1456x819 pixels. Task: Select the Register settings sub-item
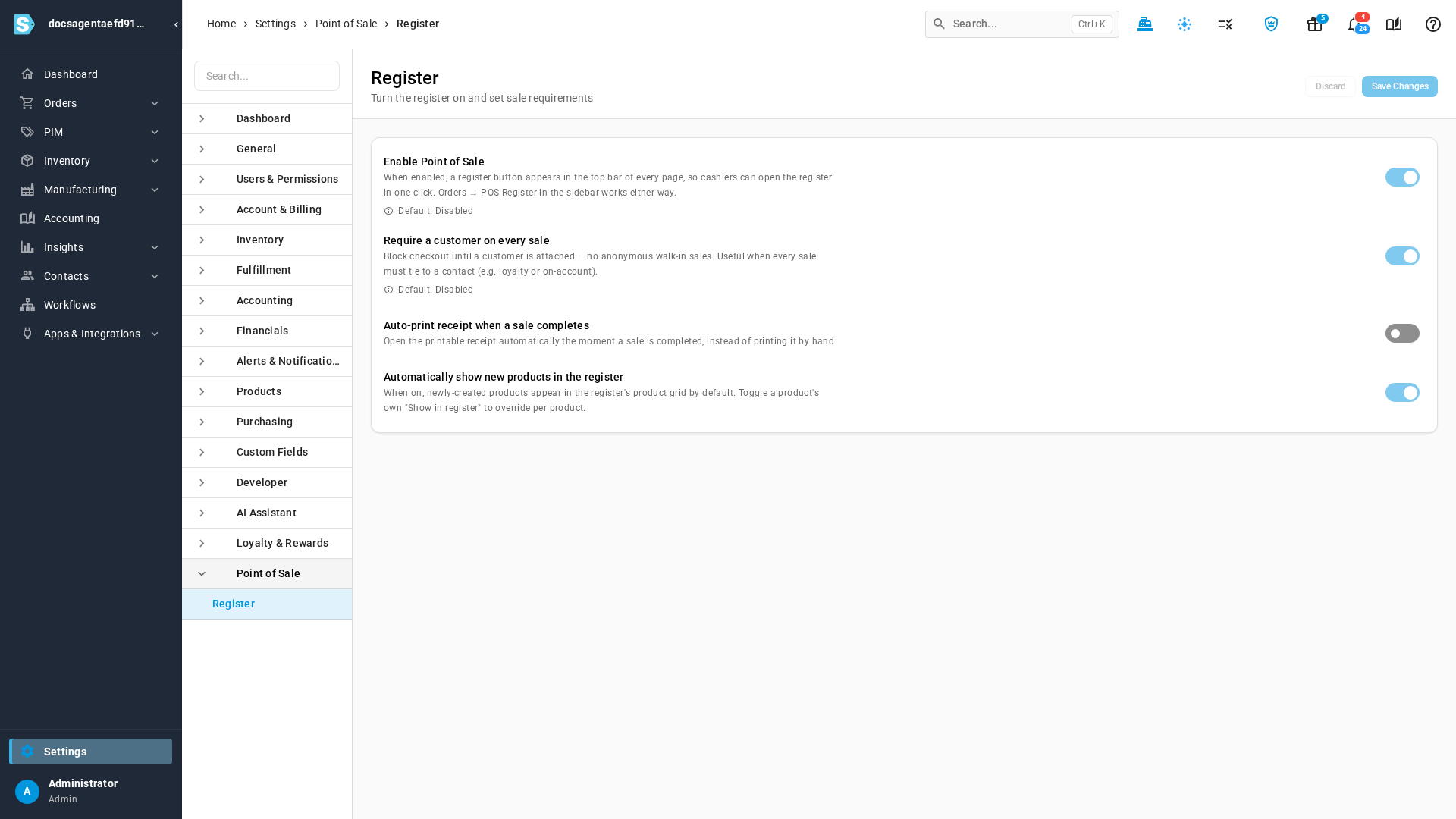point(267,604)
